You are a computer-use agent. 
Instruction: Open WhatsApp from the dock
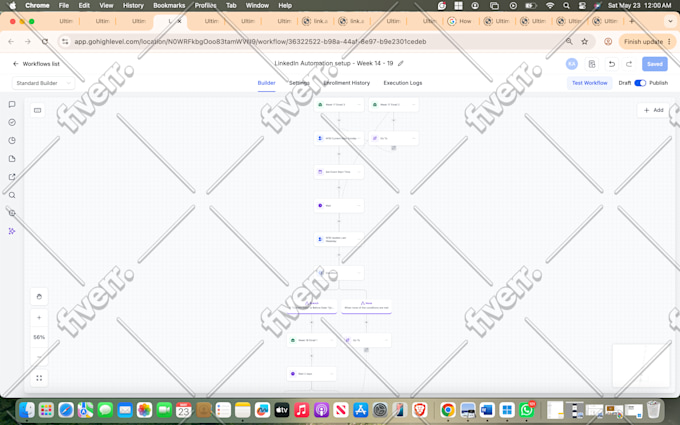click(526, 409)
